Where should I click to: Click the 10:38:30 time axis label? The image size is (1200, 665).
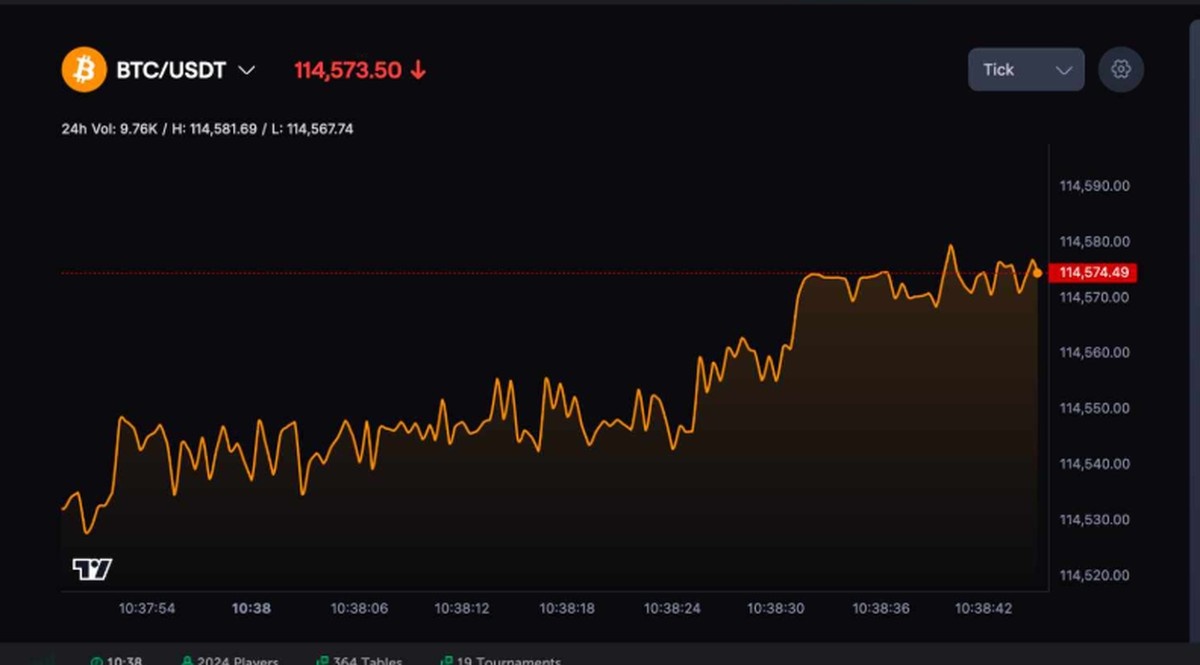[x=776, y=607]
